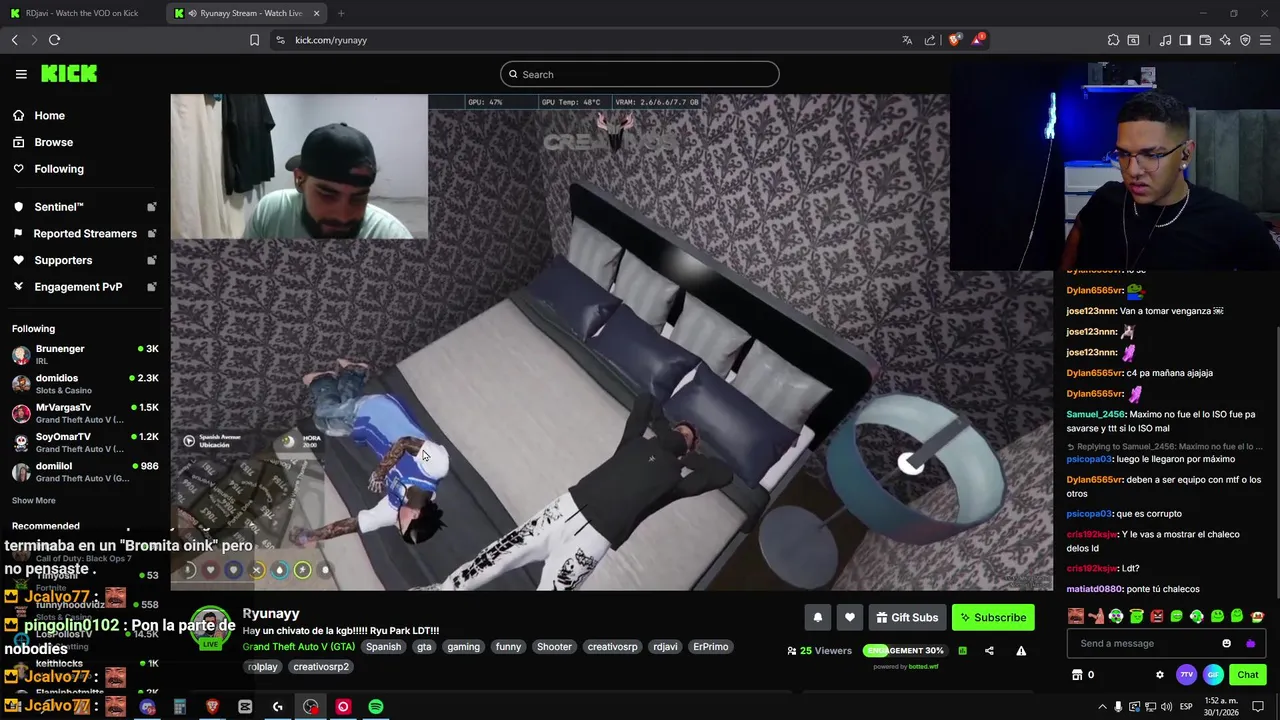Click the lock icon beside Engagement PvP
Viewport: 1280px width, 720px height.
152,287
